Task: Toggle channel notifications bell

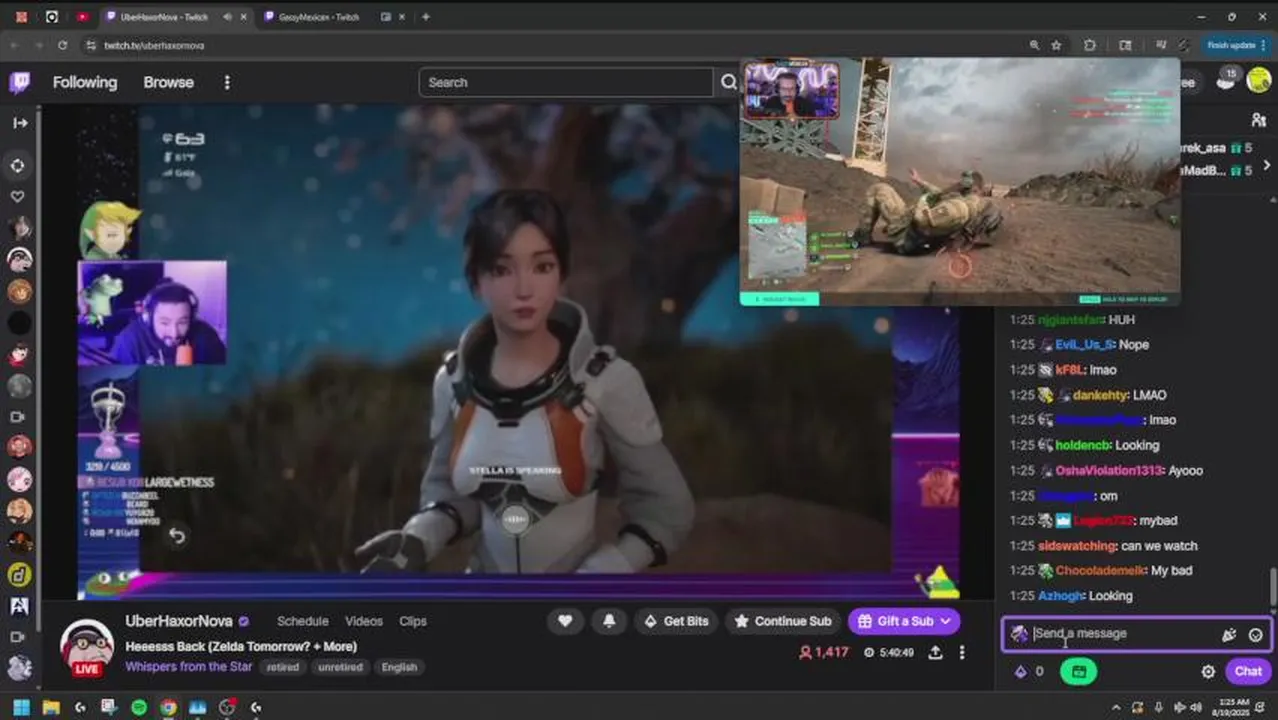Action: 609,621
